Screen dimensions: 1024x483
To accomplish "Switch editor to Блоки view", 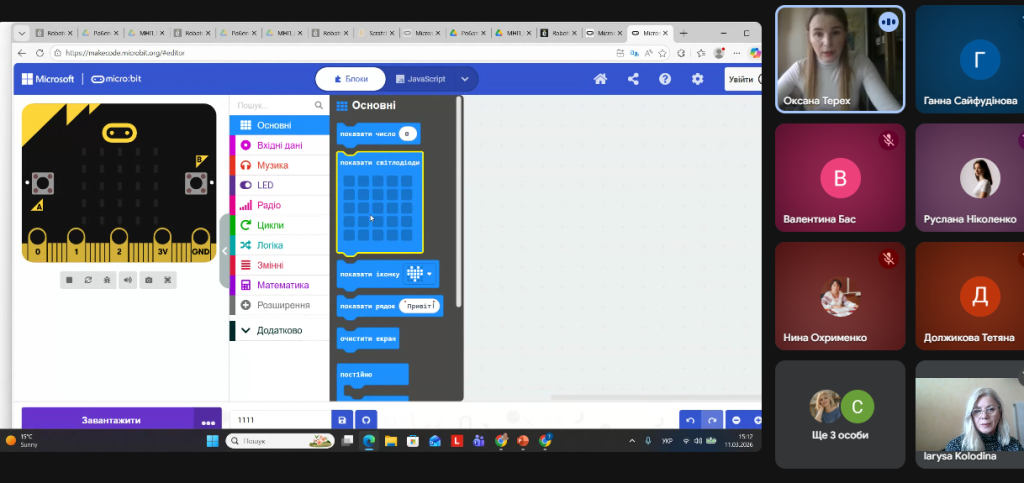I will (350, 79).
